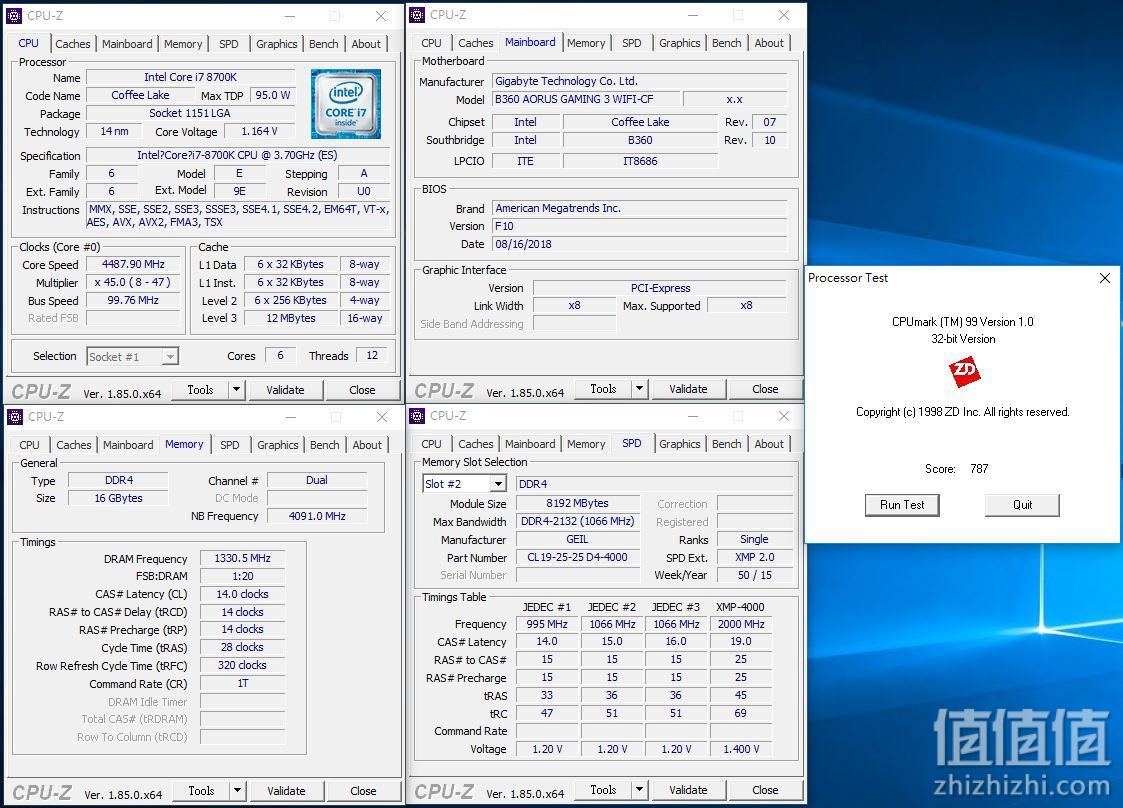Screen dimensions: 1123x808
Task: Click the Bus Speed value 99.76 MHz
Action: click(x=133, y=300)
